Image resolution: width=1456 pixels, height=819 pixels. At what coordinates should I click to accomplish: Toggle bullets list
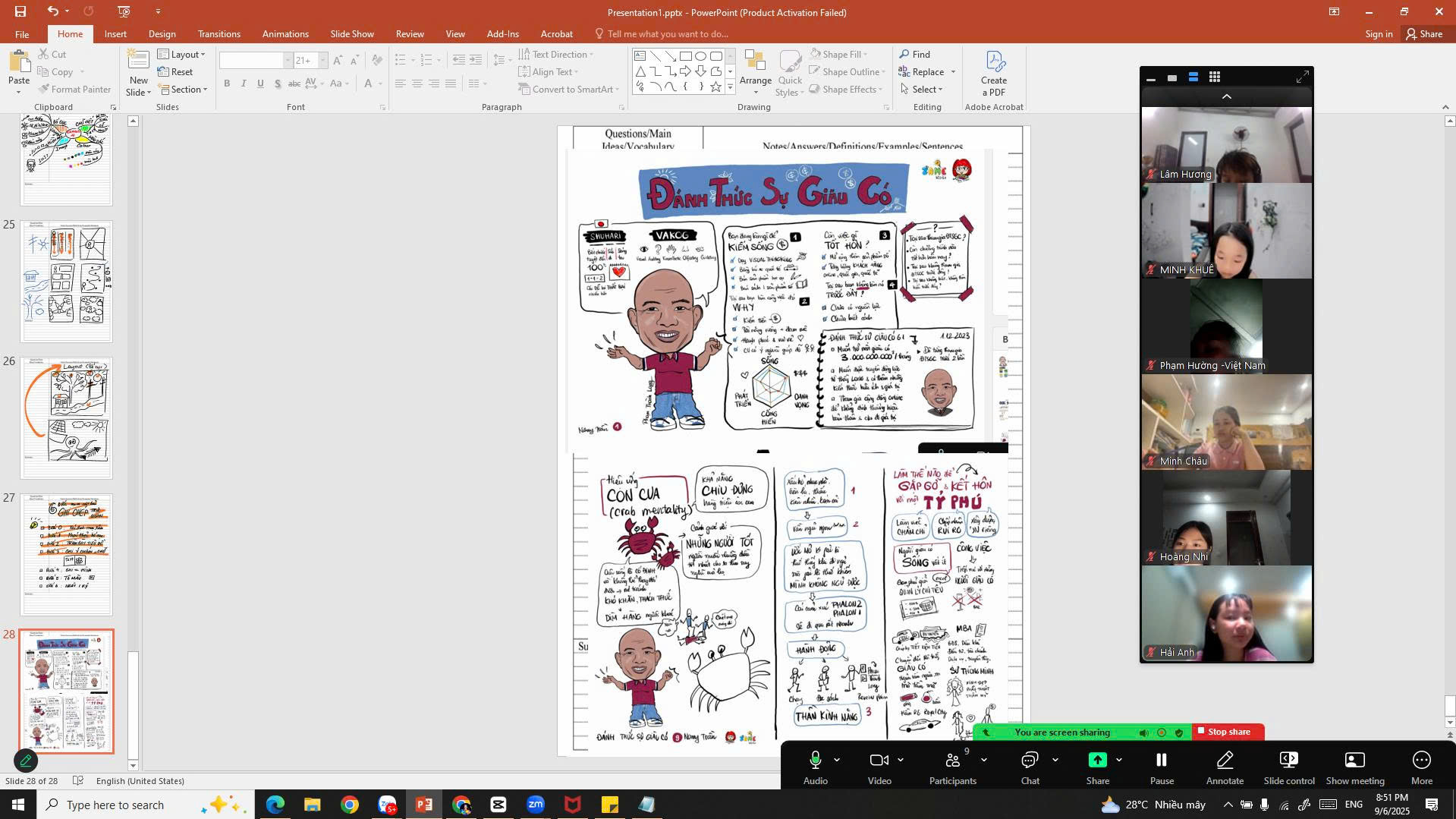click(401, 60)
